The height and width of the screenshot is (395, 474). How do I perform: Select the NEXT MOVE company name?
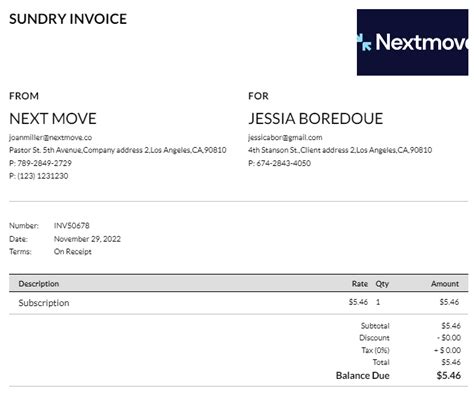53,119
